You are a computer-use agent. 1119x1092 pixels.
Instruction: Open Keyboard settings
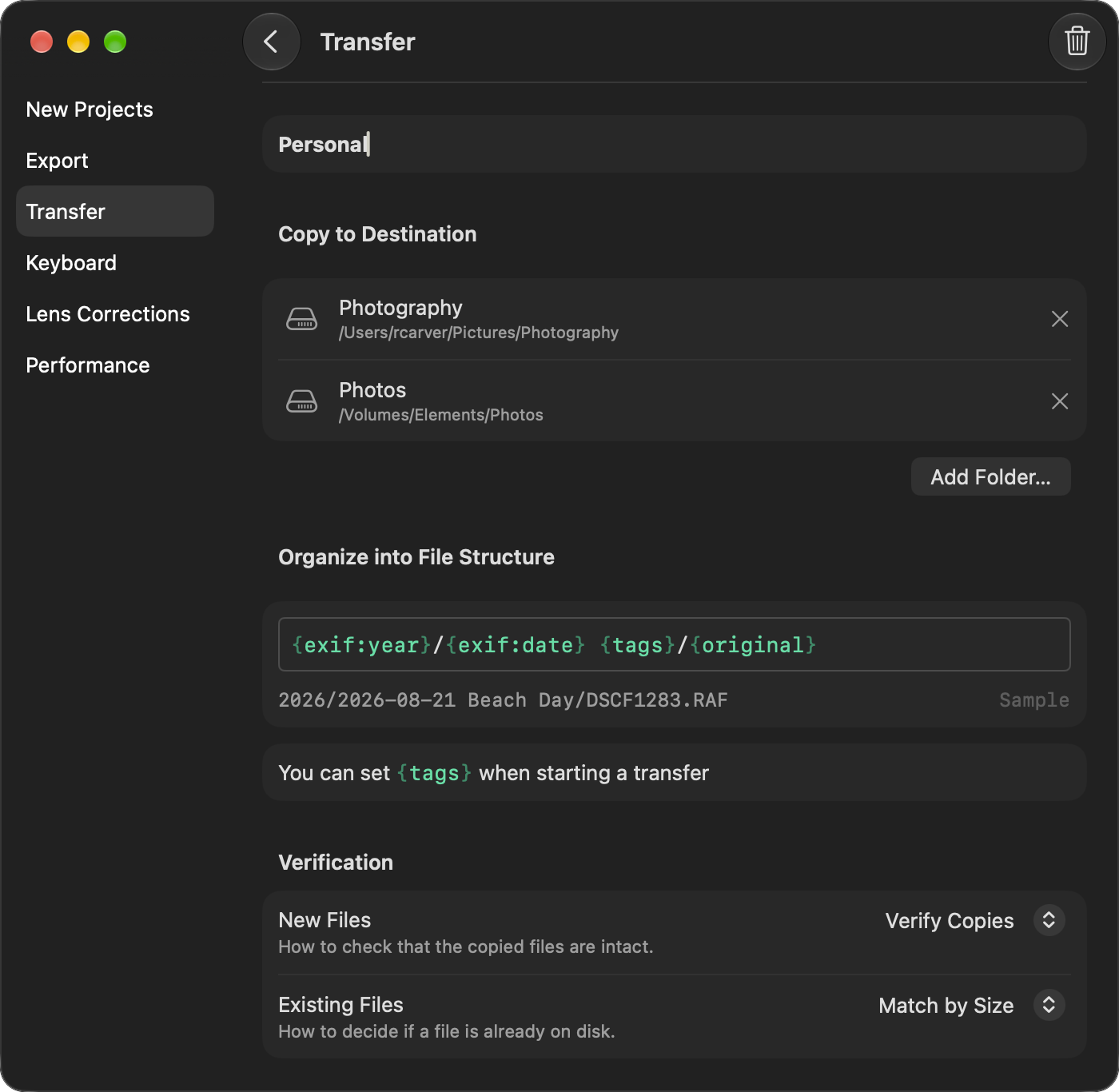[115, 263]
